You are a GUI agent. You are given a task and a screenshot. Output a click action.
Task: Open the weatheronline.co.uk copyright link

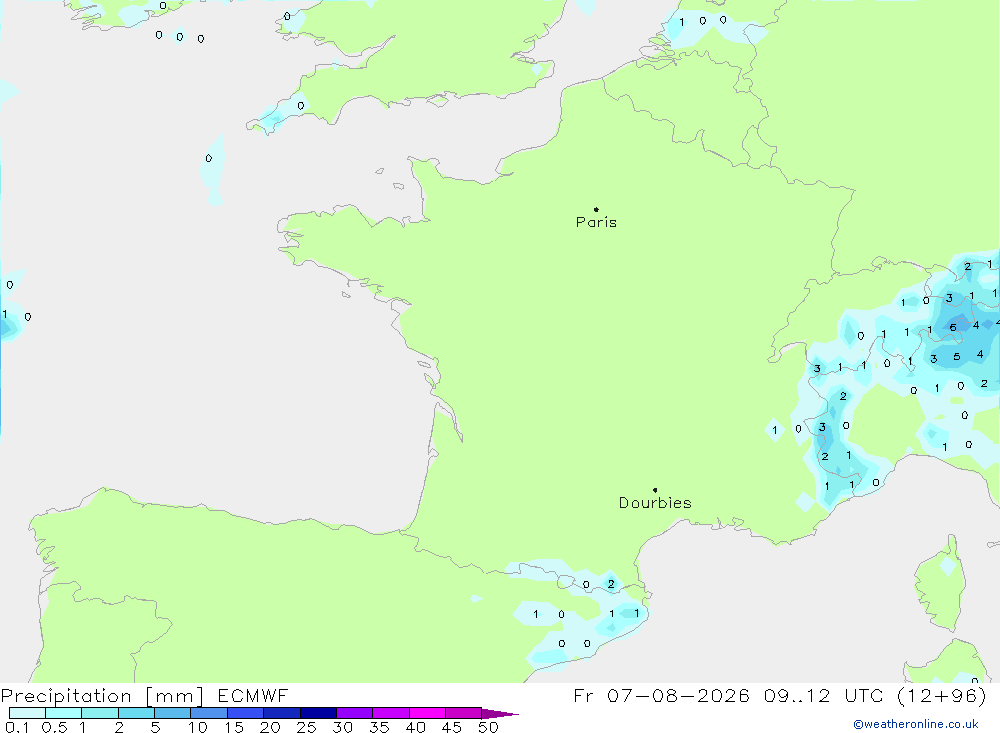916,724
